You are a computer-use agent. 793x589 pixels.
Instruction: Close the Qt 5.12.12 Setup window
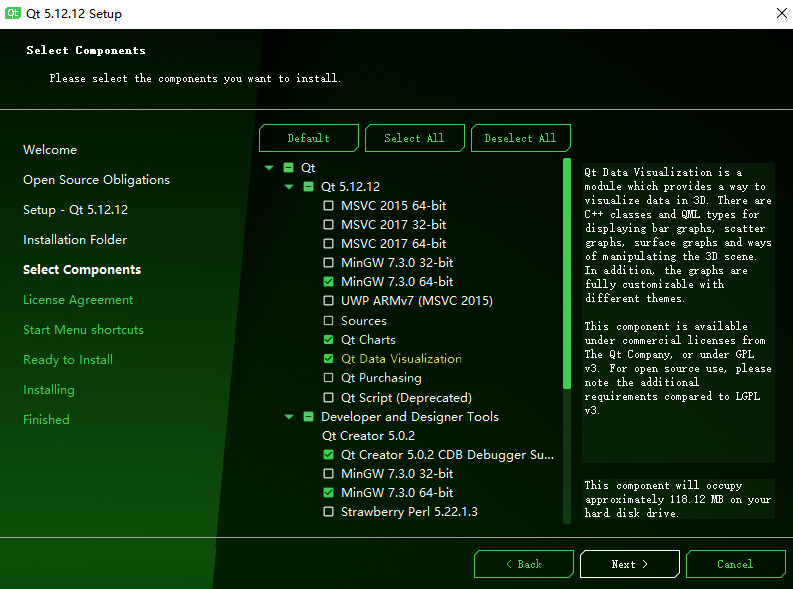coord(781,13)
